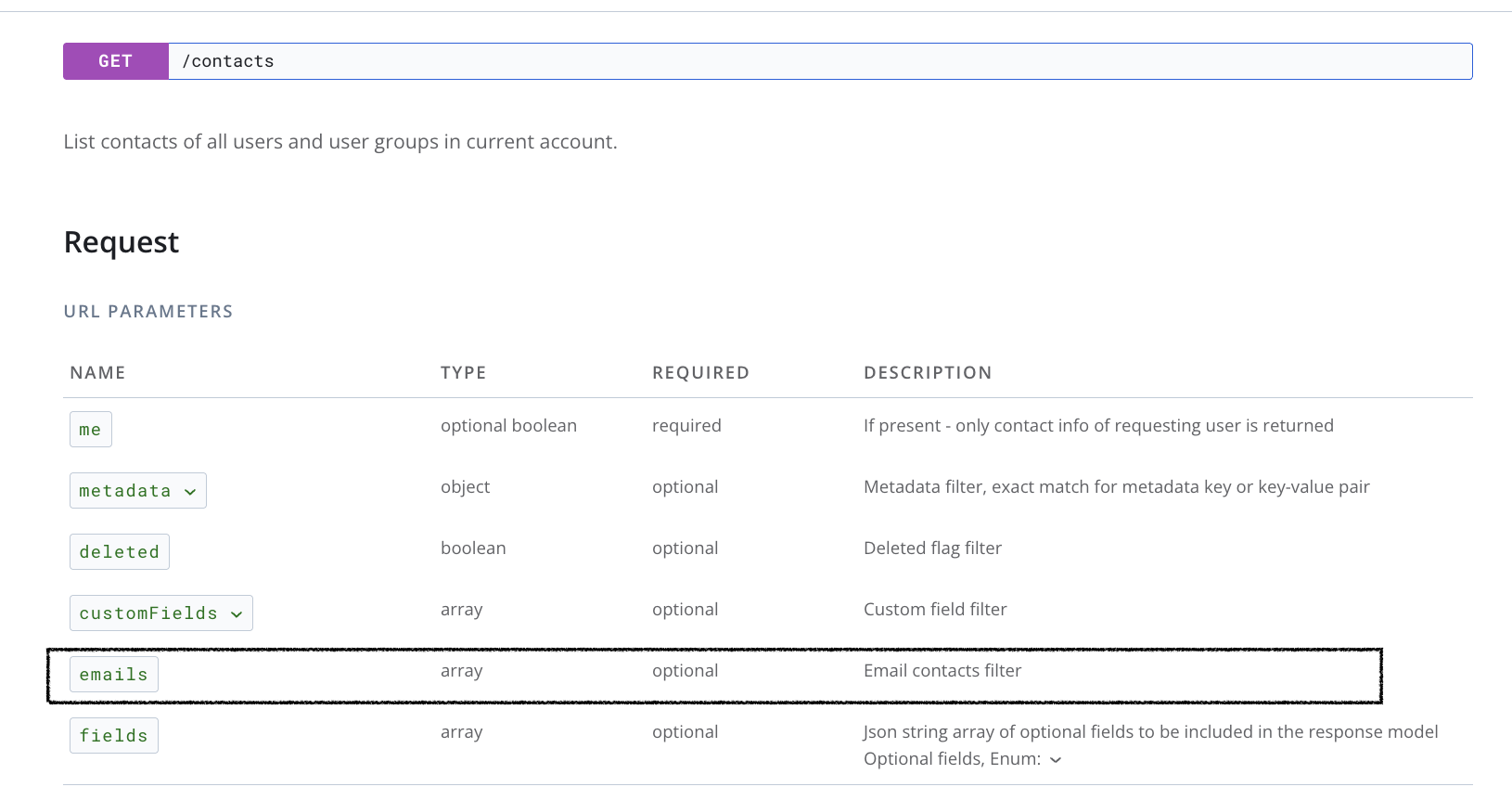Expand the customFields parameter chevron
The image size is (1512, 787).
click(237, 614)
